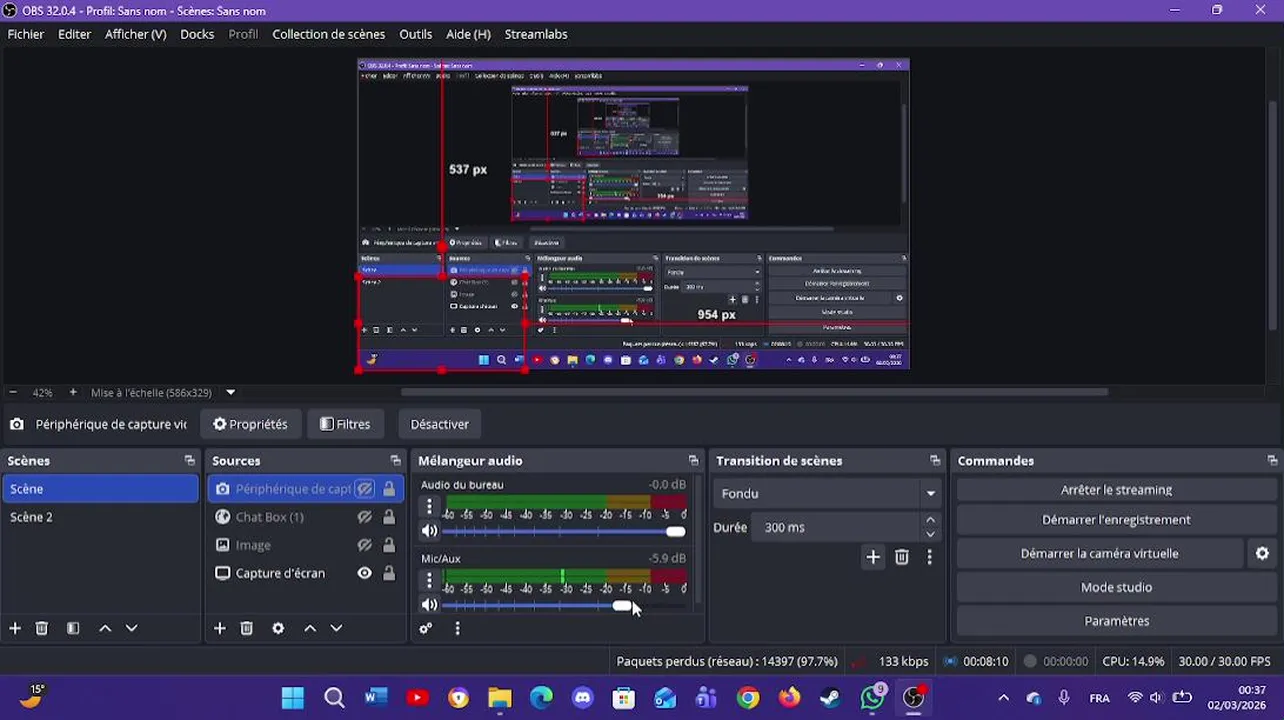Move source up in Sources list

tap(310, 628)
